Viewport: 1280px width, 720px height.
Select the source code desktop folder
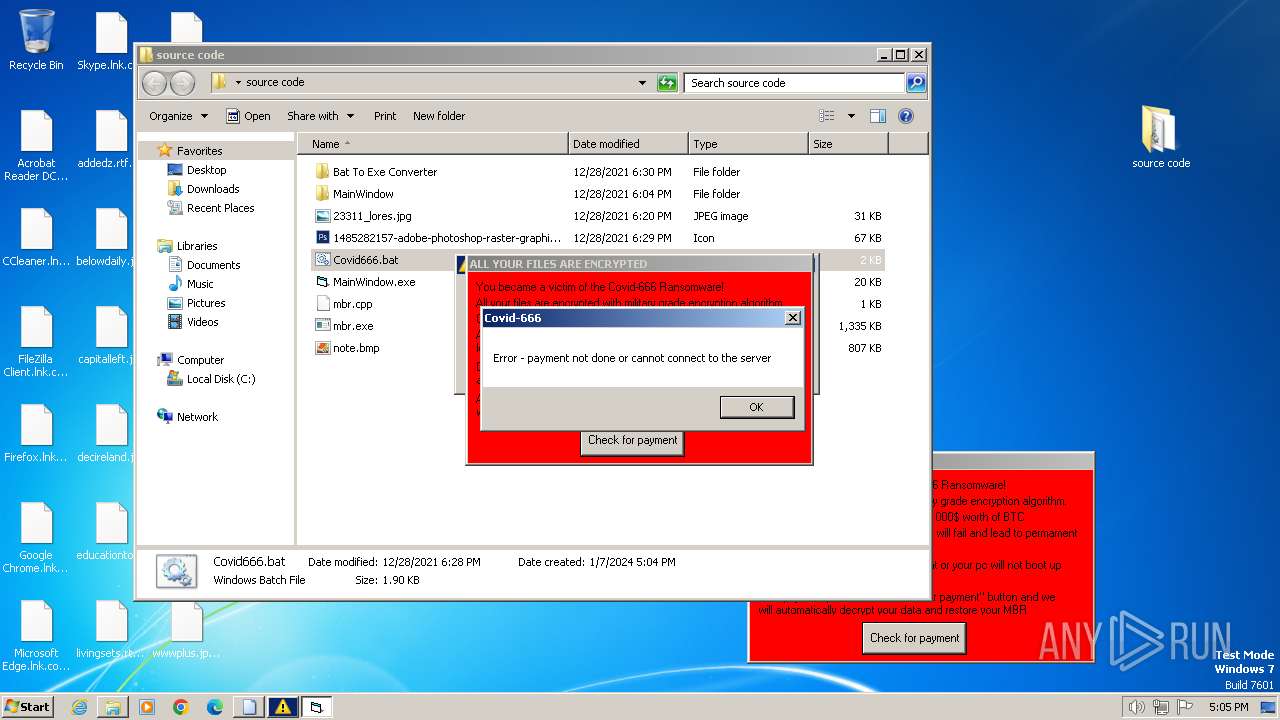click(x=1161, y=137)
